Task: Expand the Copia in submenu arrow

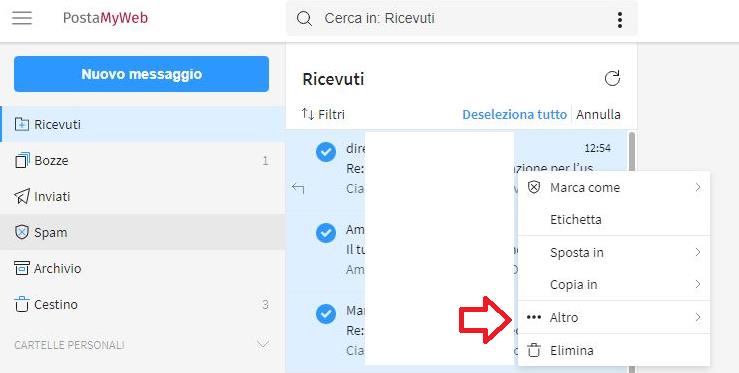Action: (x=698, y=284)
